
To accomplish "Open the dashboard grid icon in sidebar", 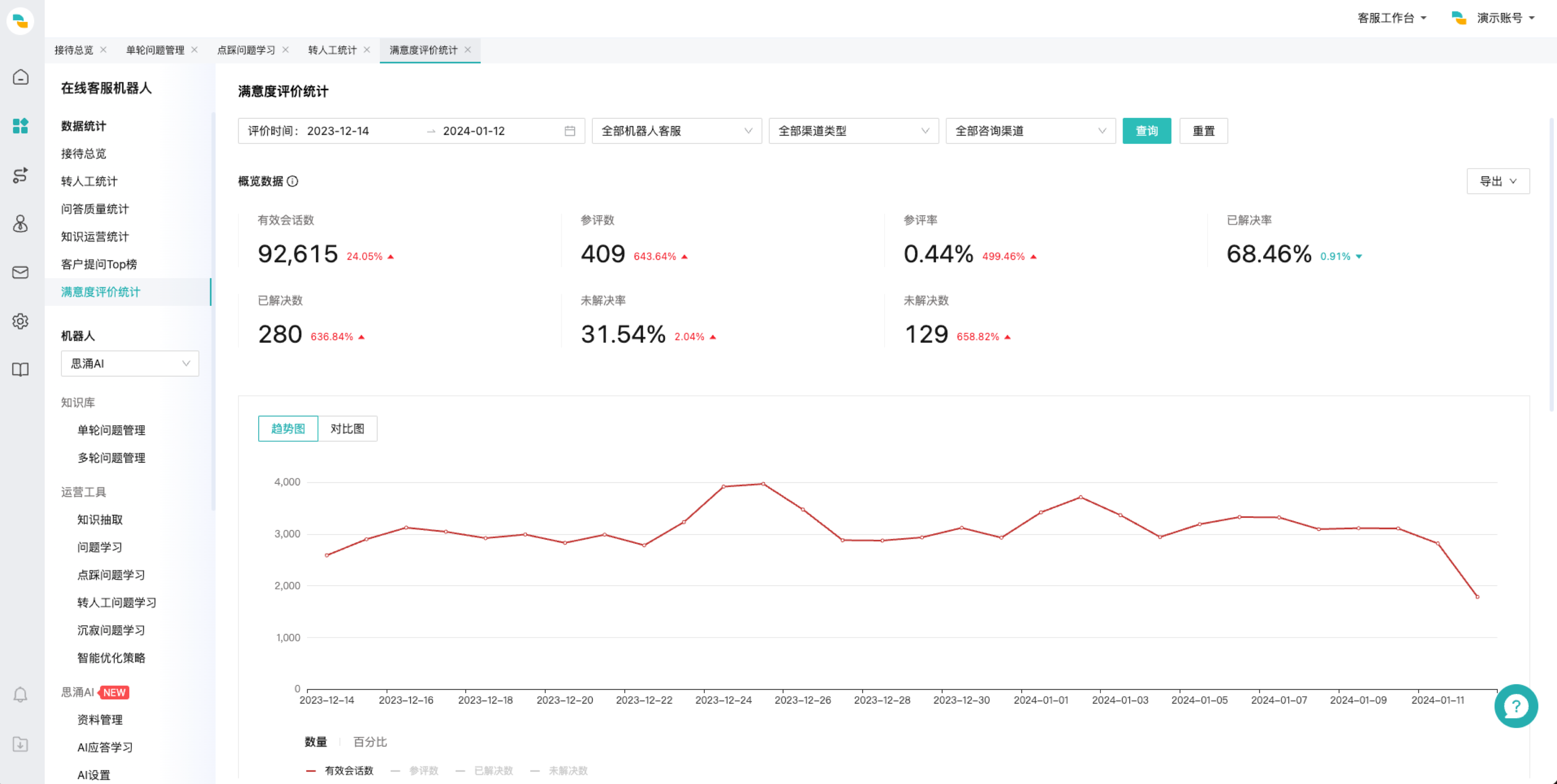I will pos(21,126).
